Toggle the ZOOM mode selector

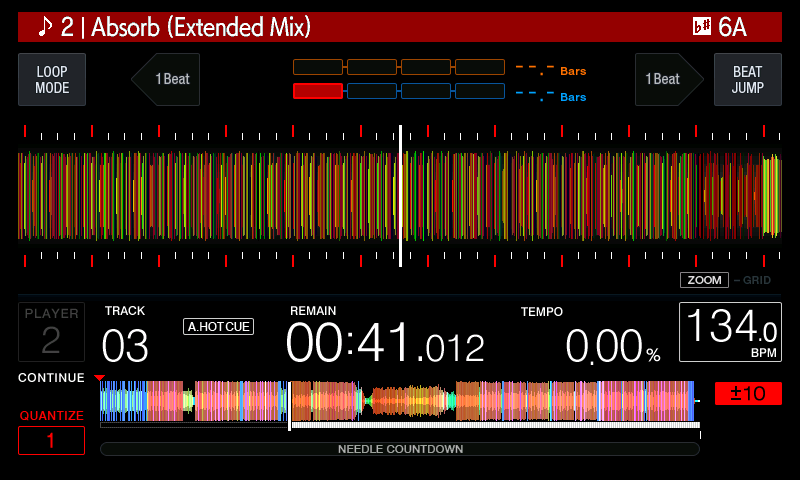point(704,280)
